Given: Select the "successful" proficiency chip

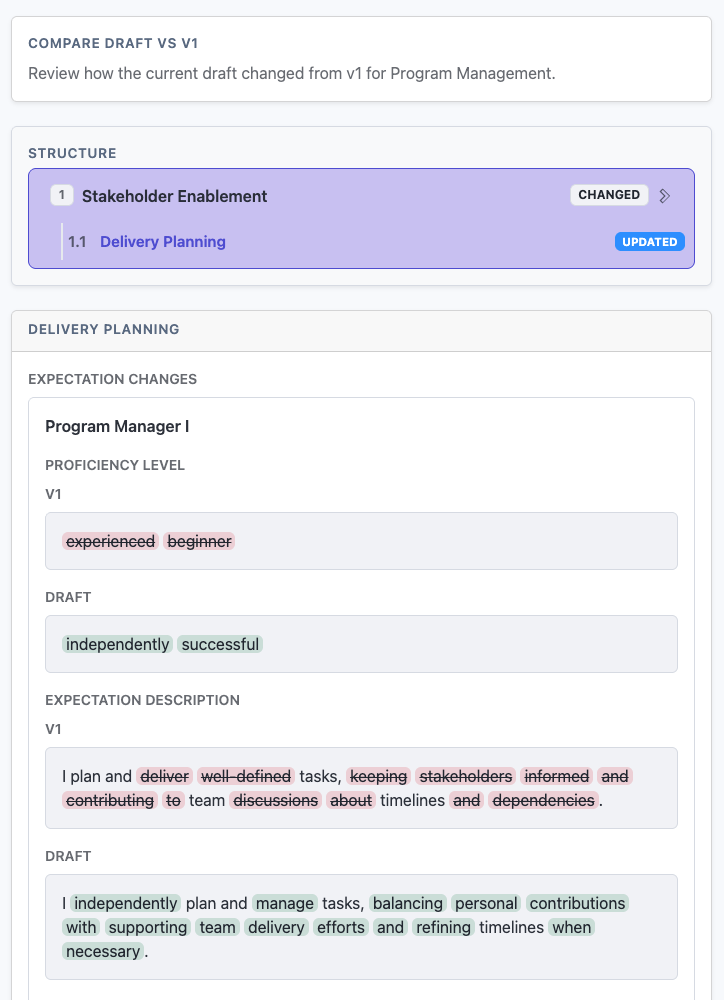Looking at the screenshot, I should click(219, 644).
